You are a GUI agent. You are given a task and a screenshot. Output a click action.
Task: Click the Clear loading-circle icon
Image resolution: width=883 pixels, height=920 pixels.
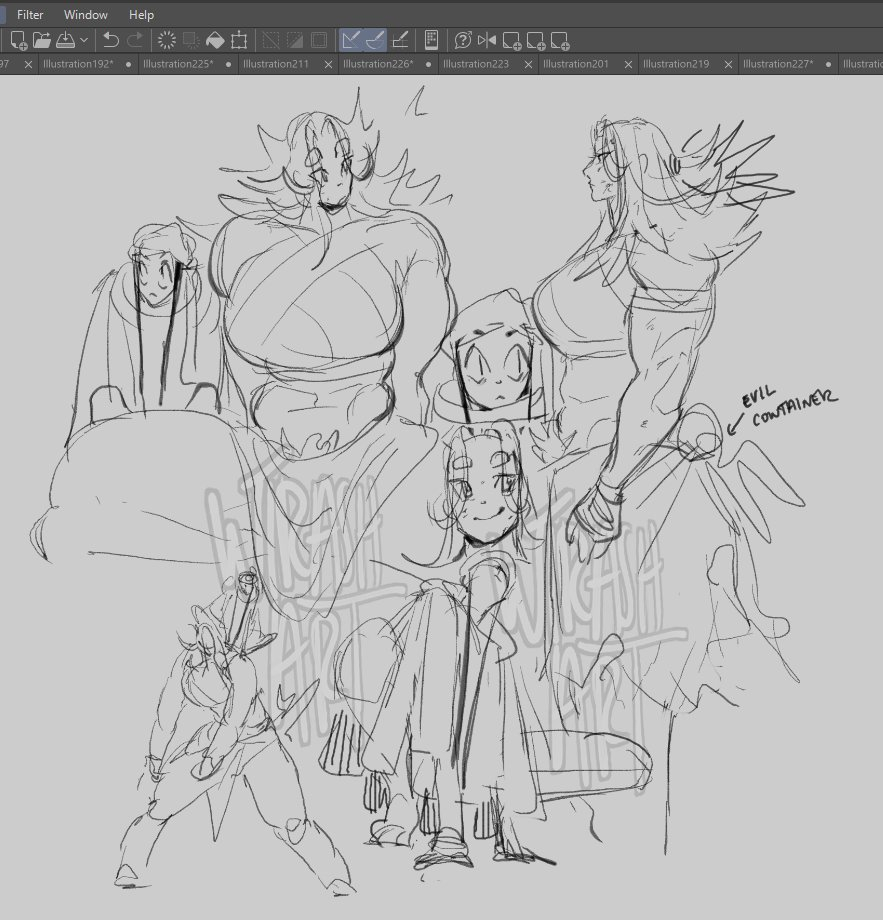[x=167, y=40]
